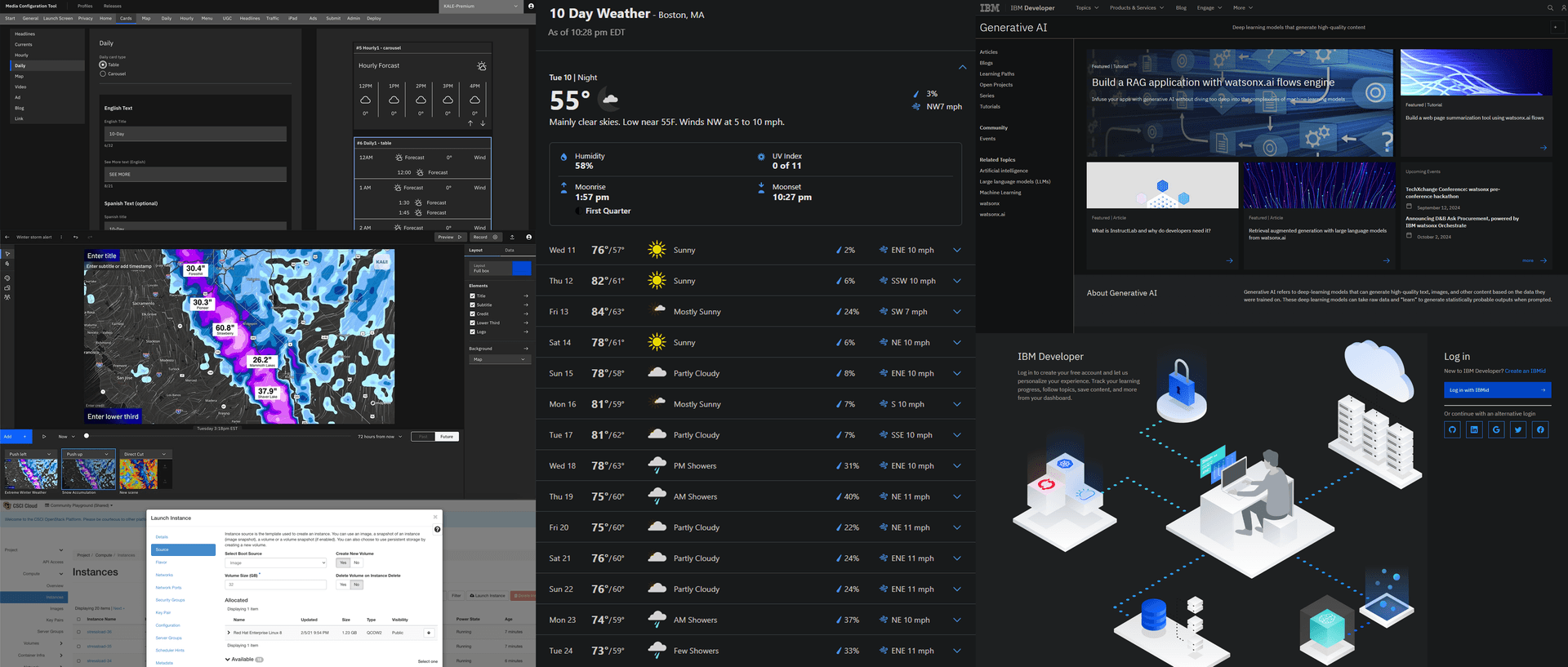The width and height of the screenshot is (1568, 667).
Task: Click the arrow on the InstructLab article card
Action: tap(1229, 260)
